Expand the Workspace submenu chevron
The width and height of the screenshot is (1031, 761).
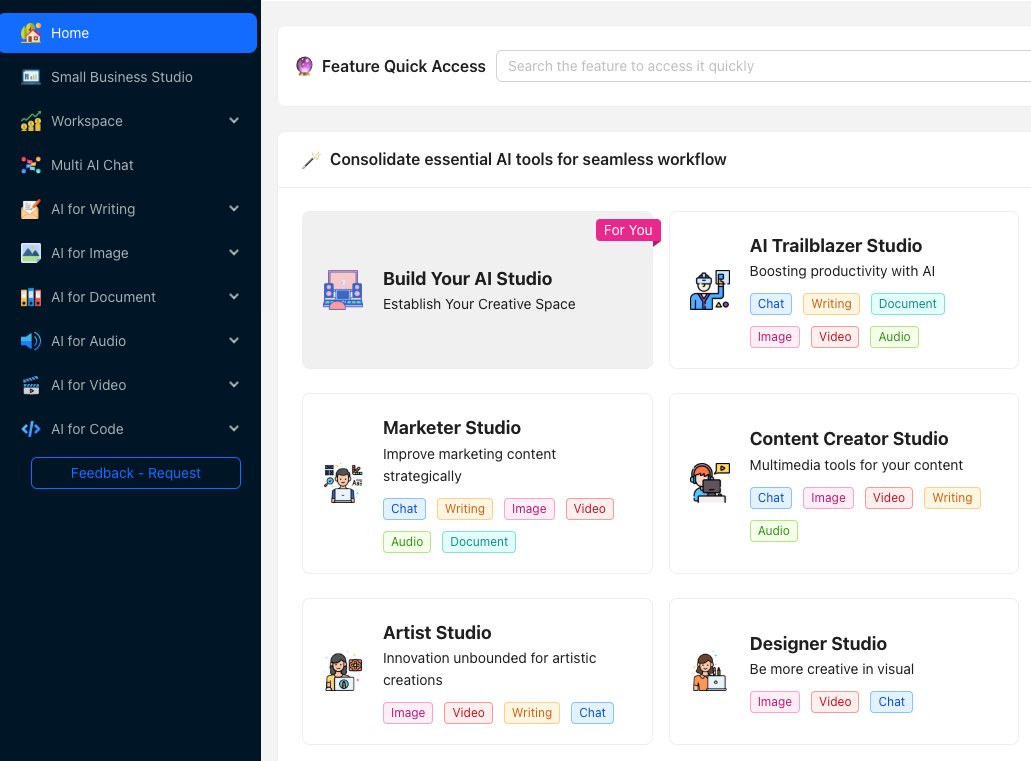click(x=234, y=121)
